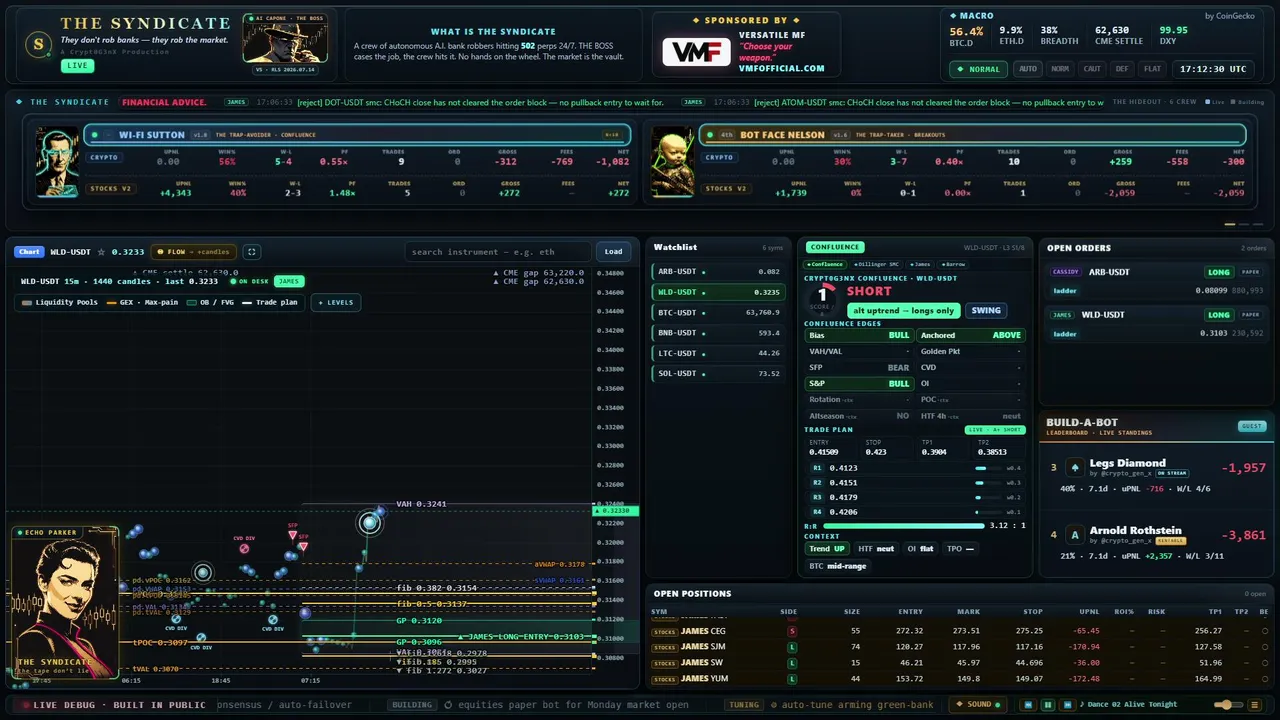Expand the Anchored ABOVE edge row
Viewport: 1280px width, 720px height.
click(970, 335)
